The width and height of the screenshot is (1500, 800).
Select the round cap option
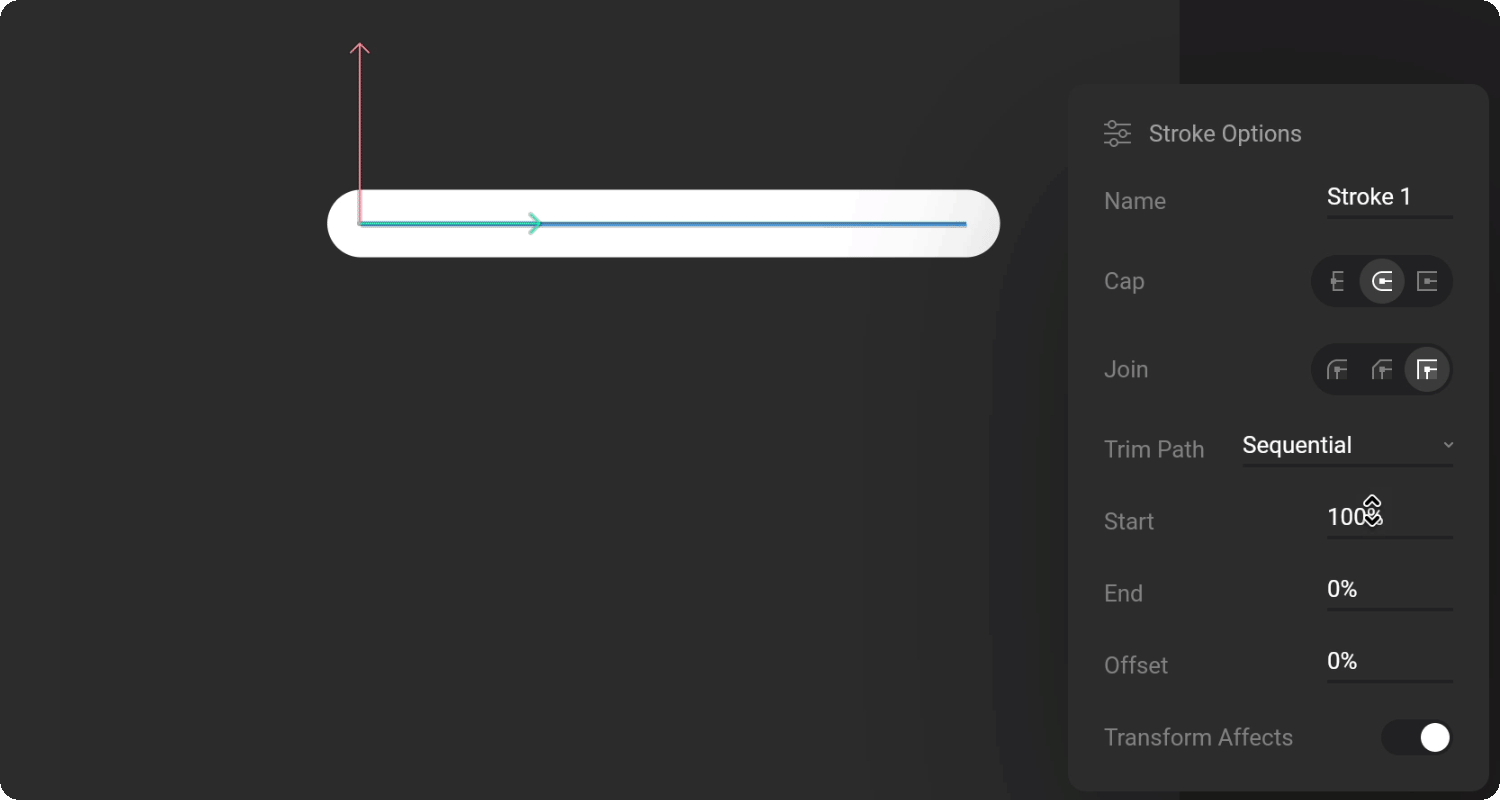click(1382, 282)
